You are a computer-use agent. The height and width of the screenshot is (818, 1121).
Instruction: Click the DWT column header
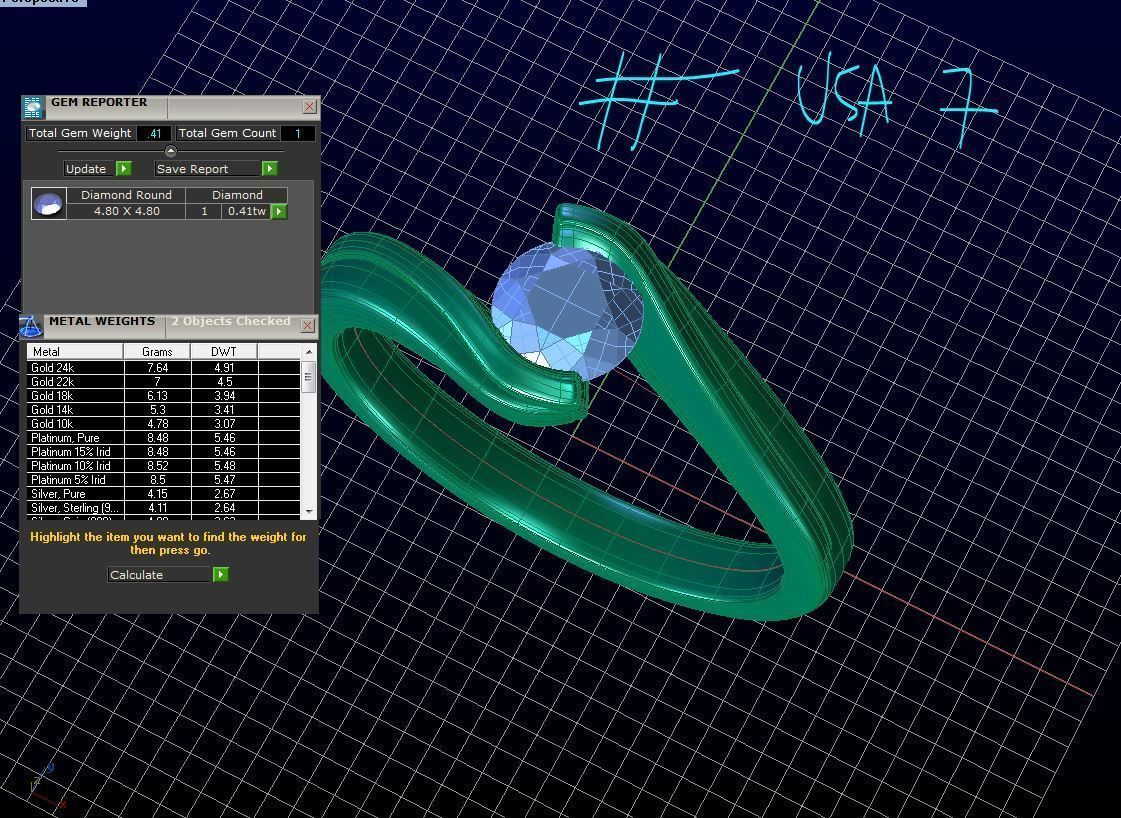click(224, 351)
